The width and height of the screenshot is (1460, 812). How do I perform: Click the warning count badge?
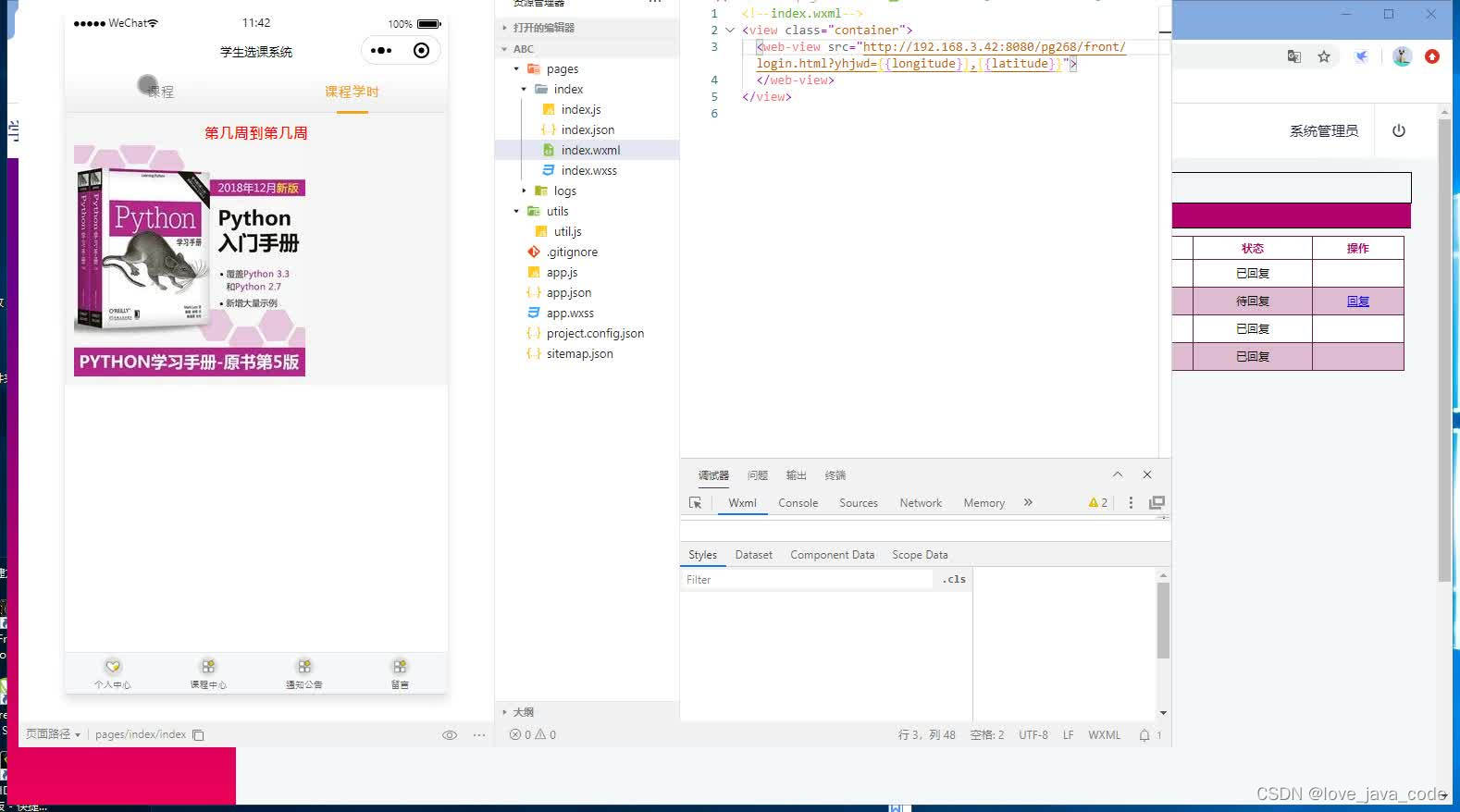click(x=1098, y=503)
